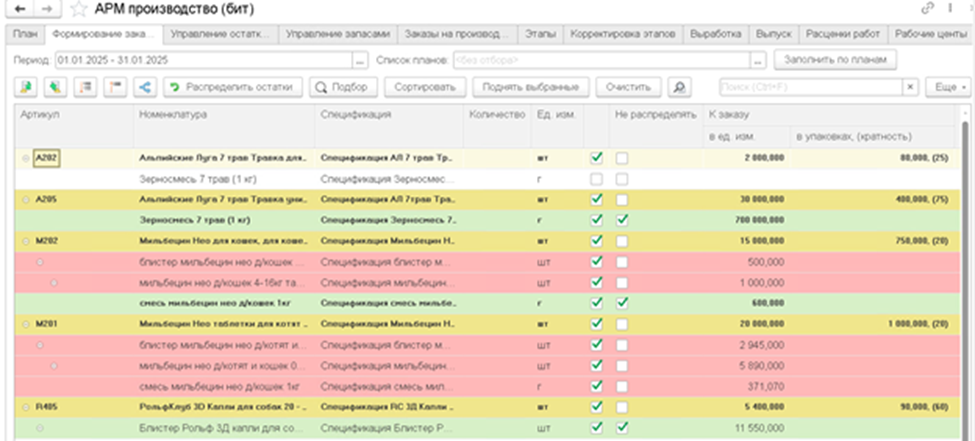Open the Еще dropdown menu

click(x=948, y=87)
